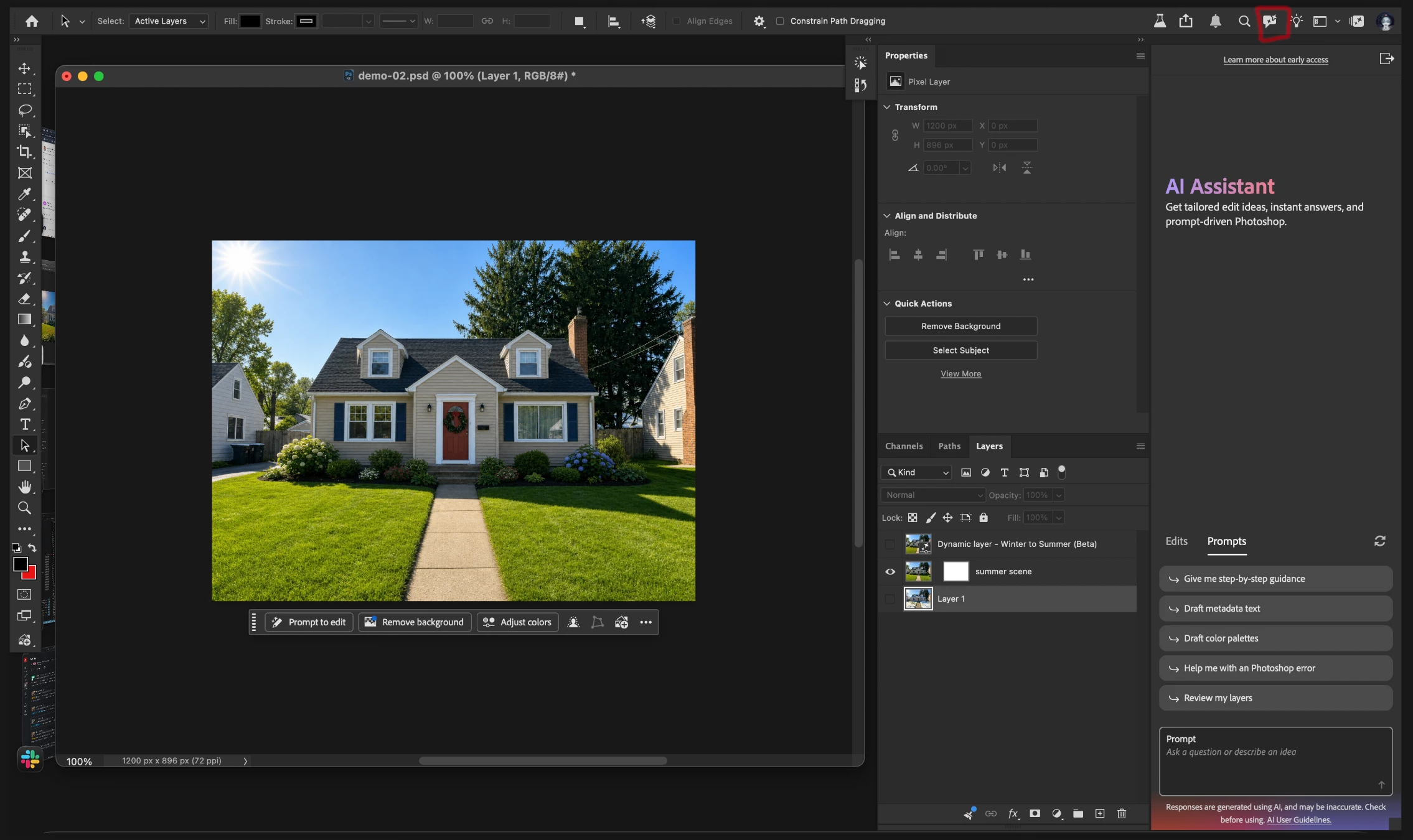Select the Eyedropper tool

(24, 194)
